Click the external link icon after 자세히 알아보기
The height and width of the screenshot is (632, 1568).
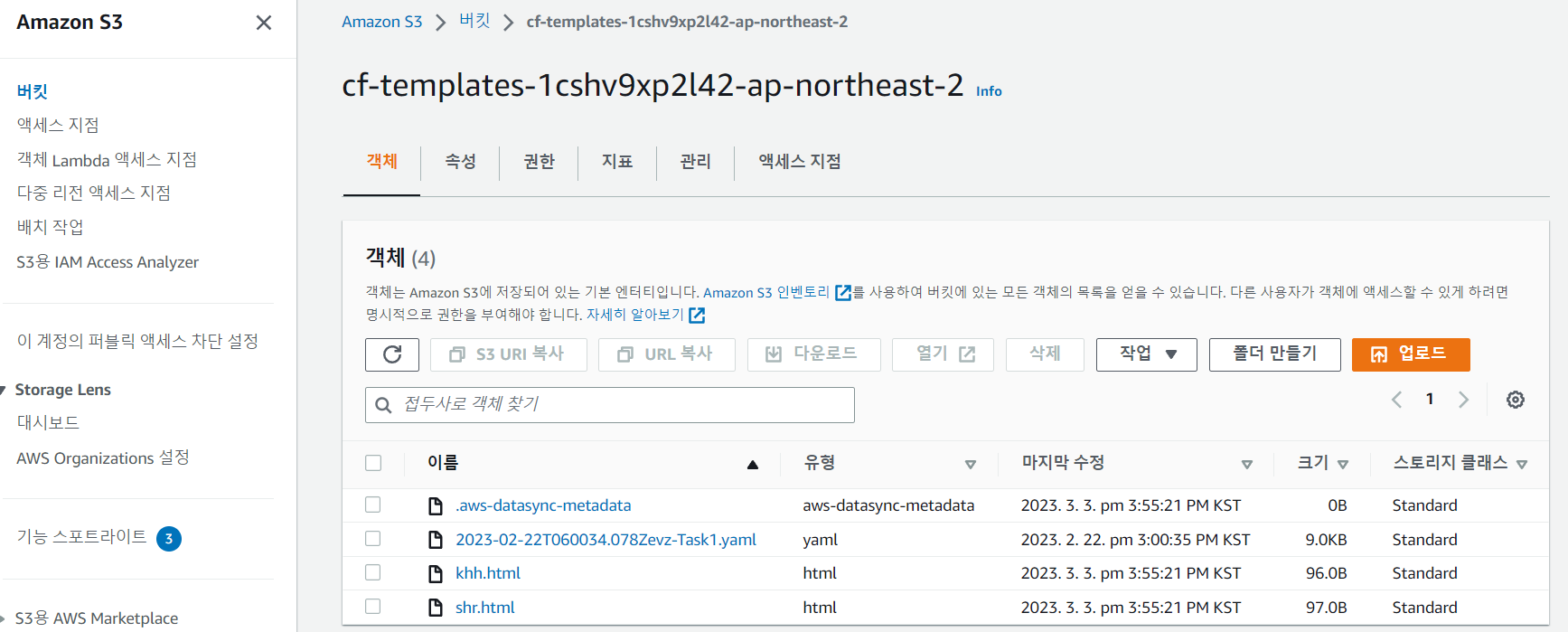pyautogui.click(x=697, y=315)
